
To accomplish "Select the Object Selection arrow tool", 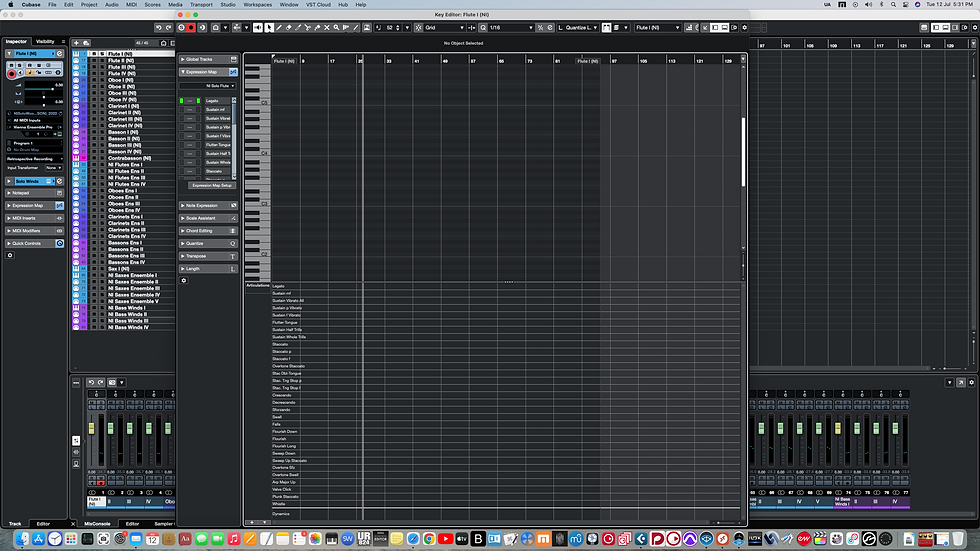I will (269, 27).
